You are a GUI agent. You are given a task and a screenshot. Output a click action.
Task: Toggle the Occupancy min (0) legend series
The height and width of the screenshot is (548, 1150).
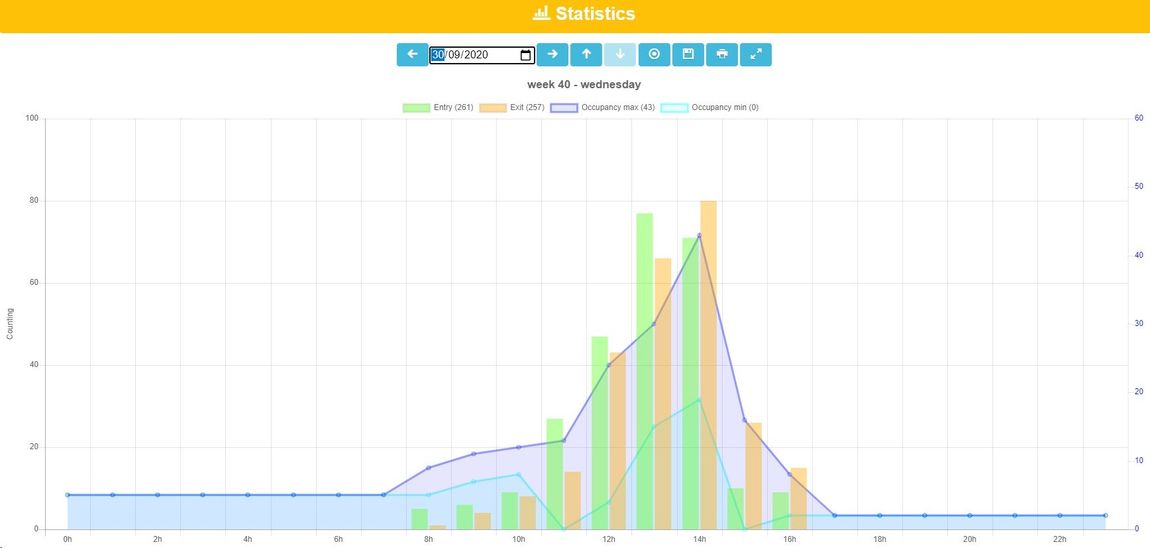tap(710, 108)
